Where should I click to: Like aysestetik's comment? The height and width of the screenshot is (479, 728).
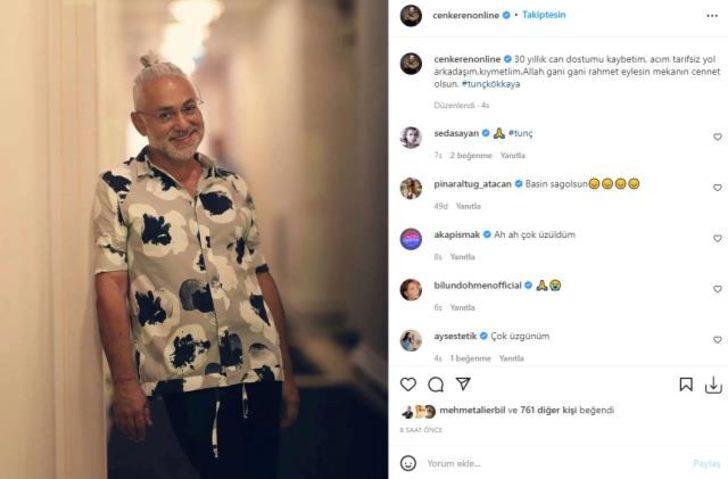[x=717, y=340]
